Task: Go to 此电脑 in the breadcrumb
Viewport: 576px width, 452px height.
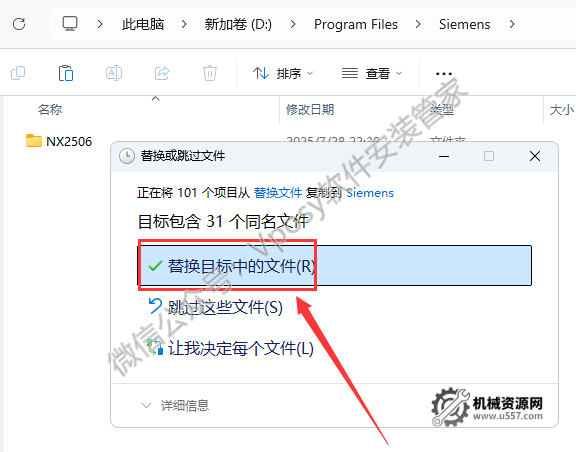Action: pos(143,24)
